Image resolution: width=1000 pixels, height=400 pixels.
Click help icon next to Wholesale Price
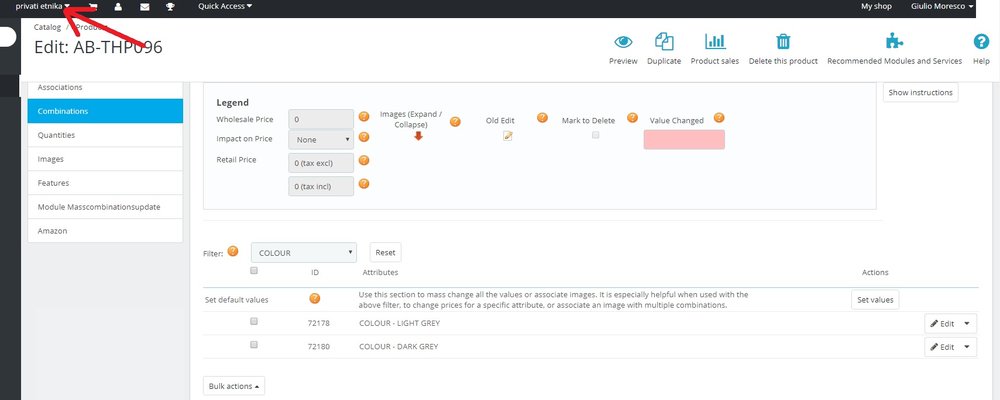(364, 117)
